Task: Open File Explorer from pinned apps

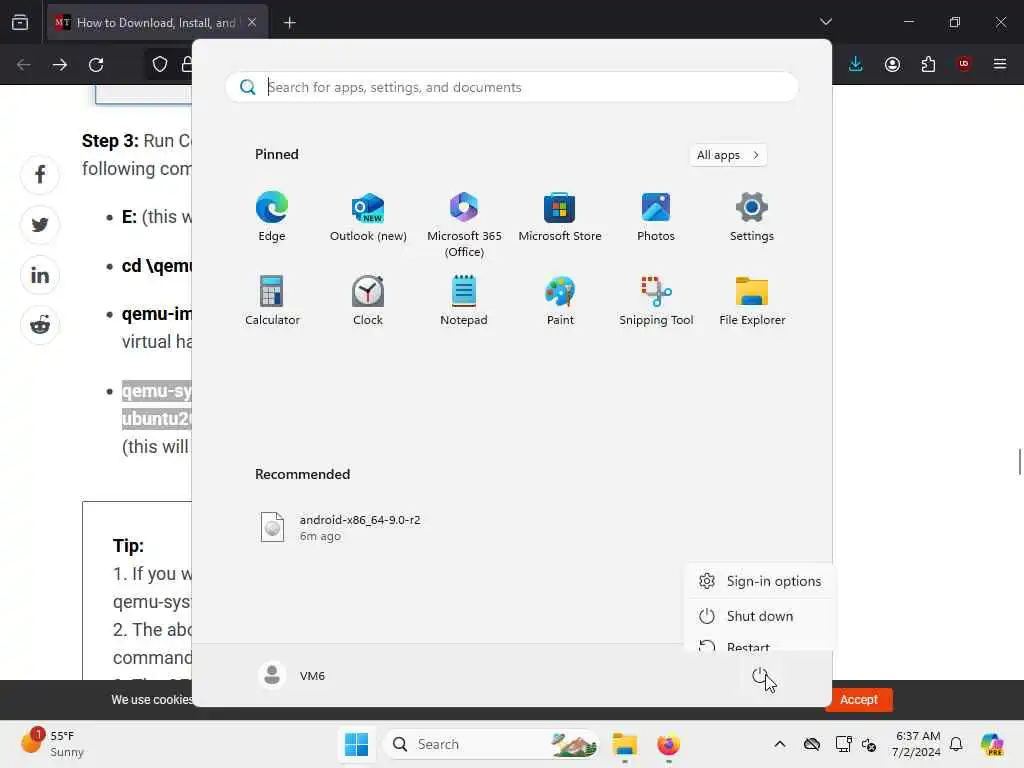Action: click(x=752, y=300)
